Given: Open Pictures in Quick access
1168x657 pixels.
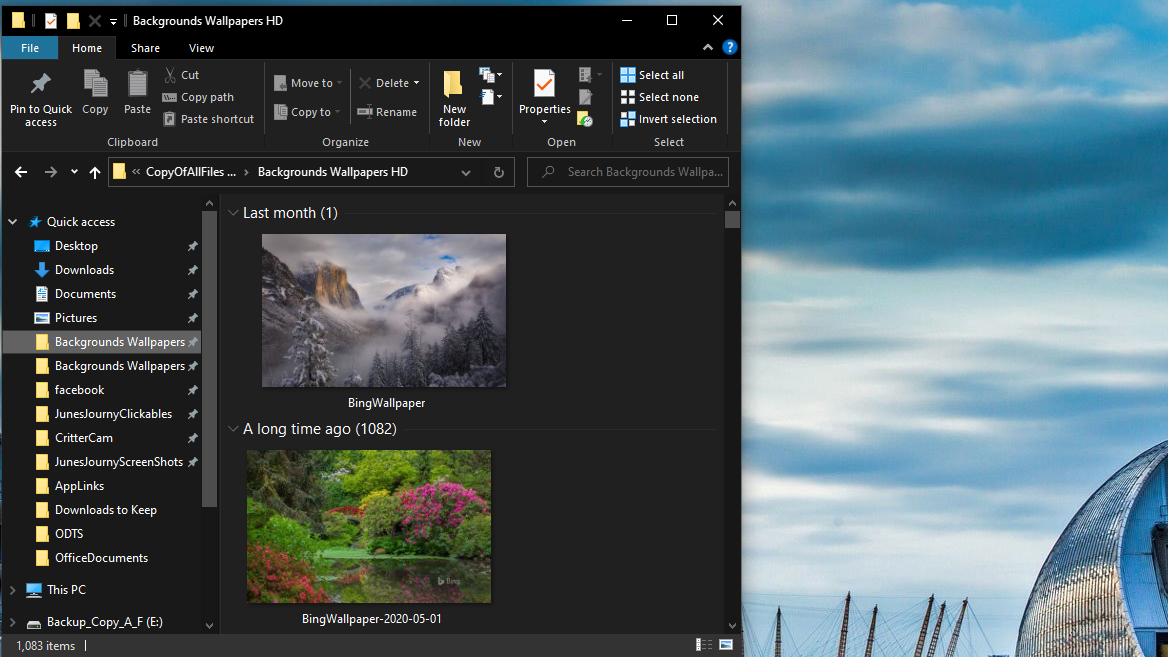Looking at the screenshot, I should [x=76, y=318].
